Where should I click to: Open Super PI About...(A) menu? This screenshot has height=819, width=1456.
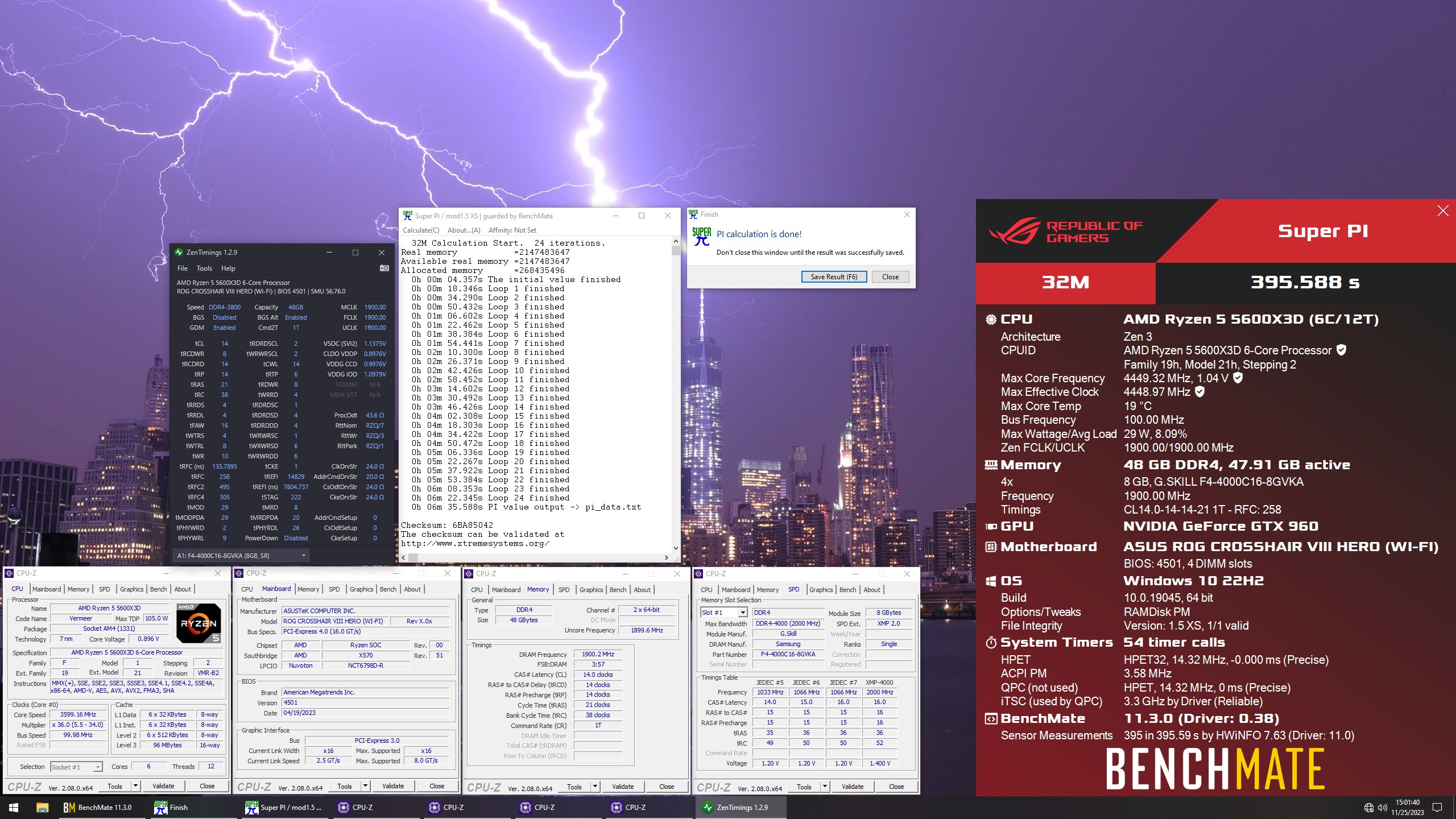tap(464, 230)
